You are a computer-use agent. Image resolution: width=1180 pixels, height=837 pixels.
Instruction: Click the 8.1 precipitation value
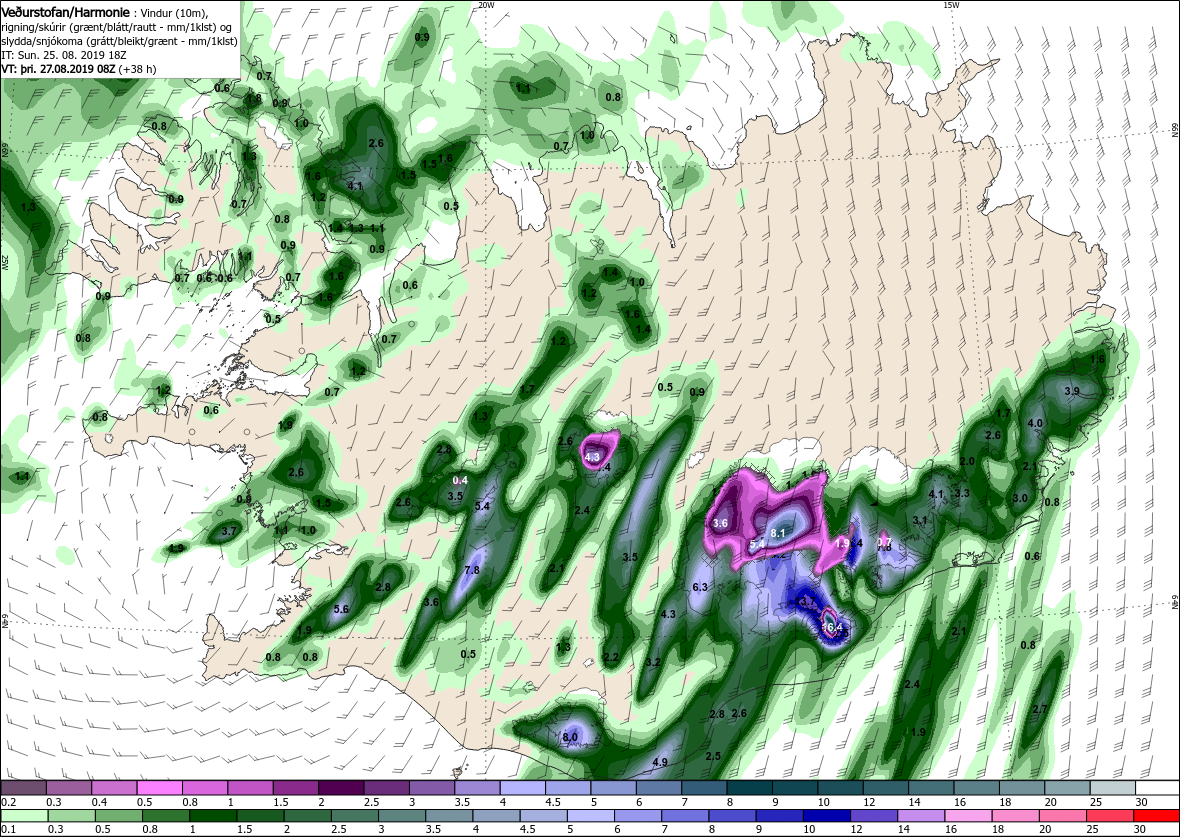778,533
